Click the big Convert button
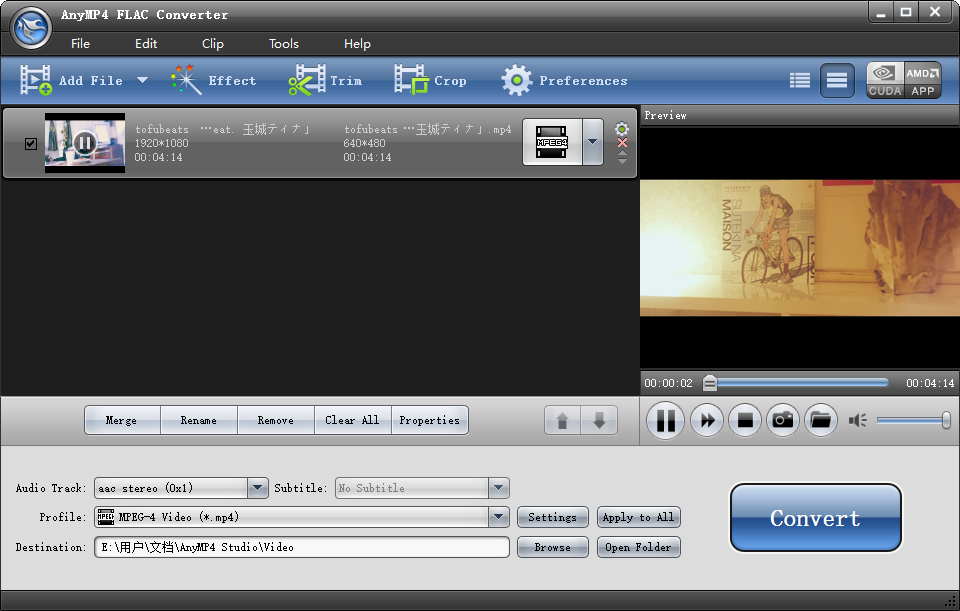 [815, 518]
